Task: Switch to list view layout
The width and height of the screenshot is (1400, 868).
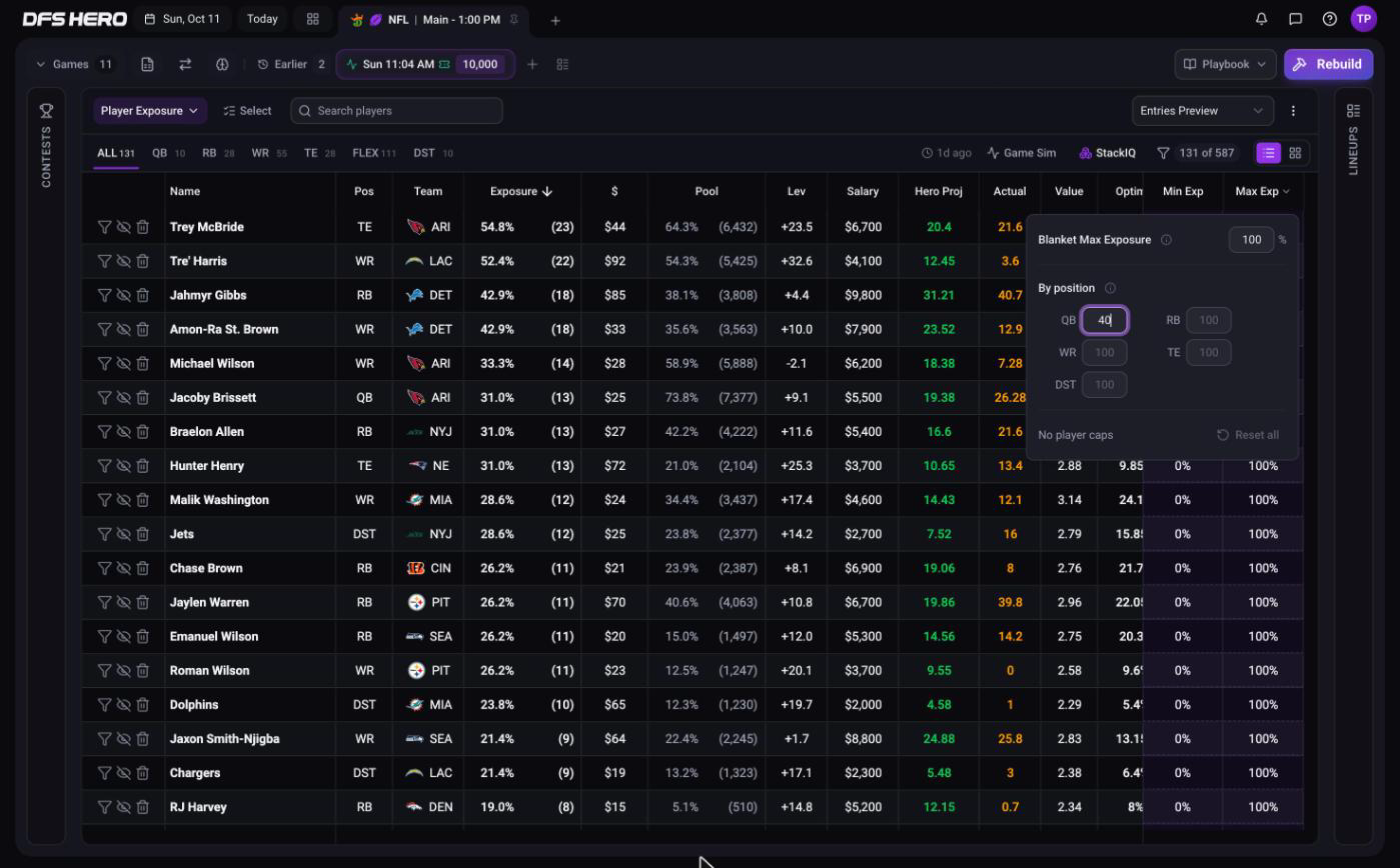Action: (1268, 153)
